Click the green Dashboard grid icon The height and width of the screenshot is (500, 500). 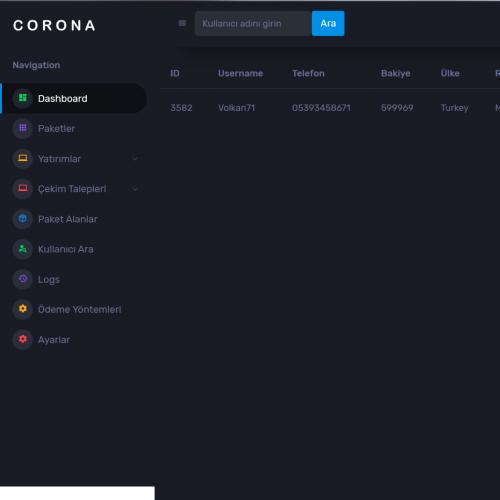[23, 98]
